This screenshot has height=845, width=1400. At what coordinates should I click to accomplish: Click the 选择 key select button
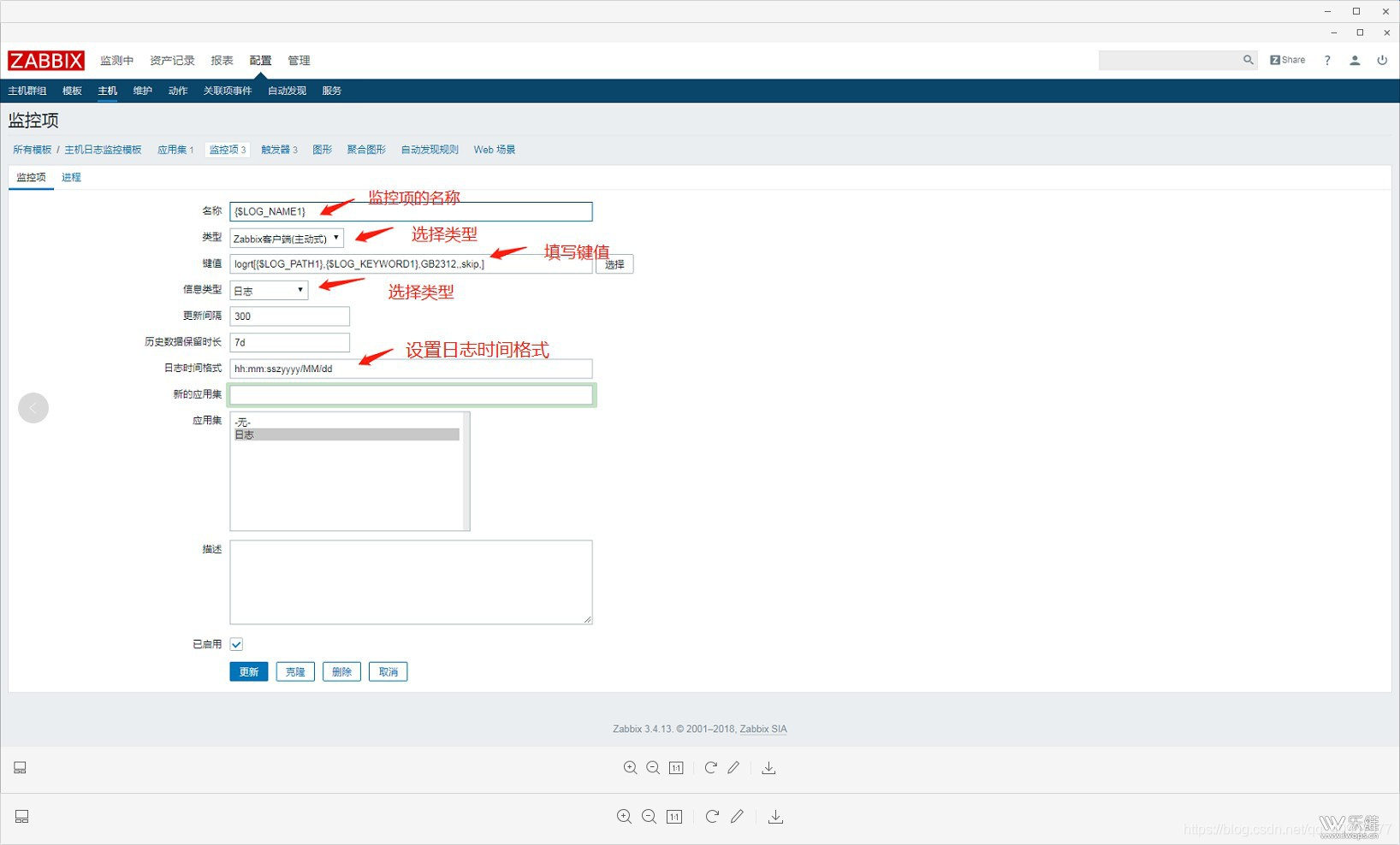point(614,264)
